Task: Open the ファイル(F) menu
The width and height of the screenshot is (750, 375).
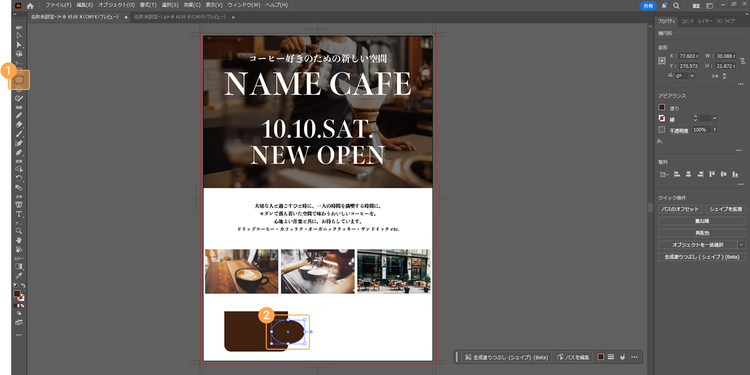Action: [58, 5]
